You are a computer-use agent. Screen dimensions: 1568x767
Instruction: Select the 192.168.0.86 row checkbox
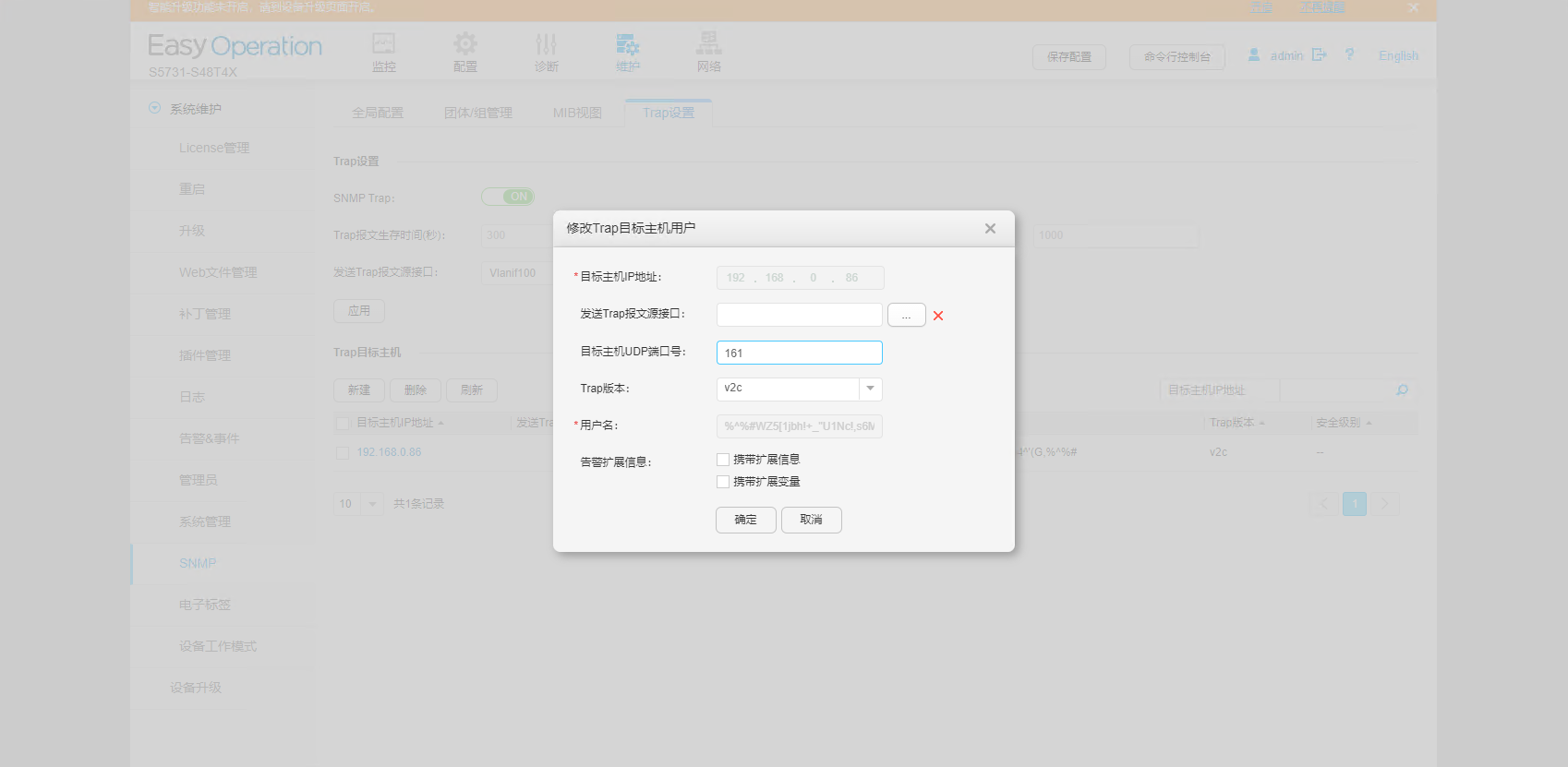(343, 453)
